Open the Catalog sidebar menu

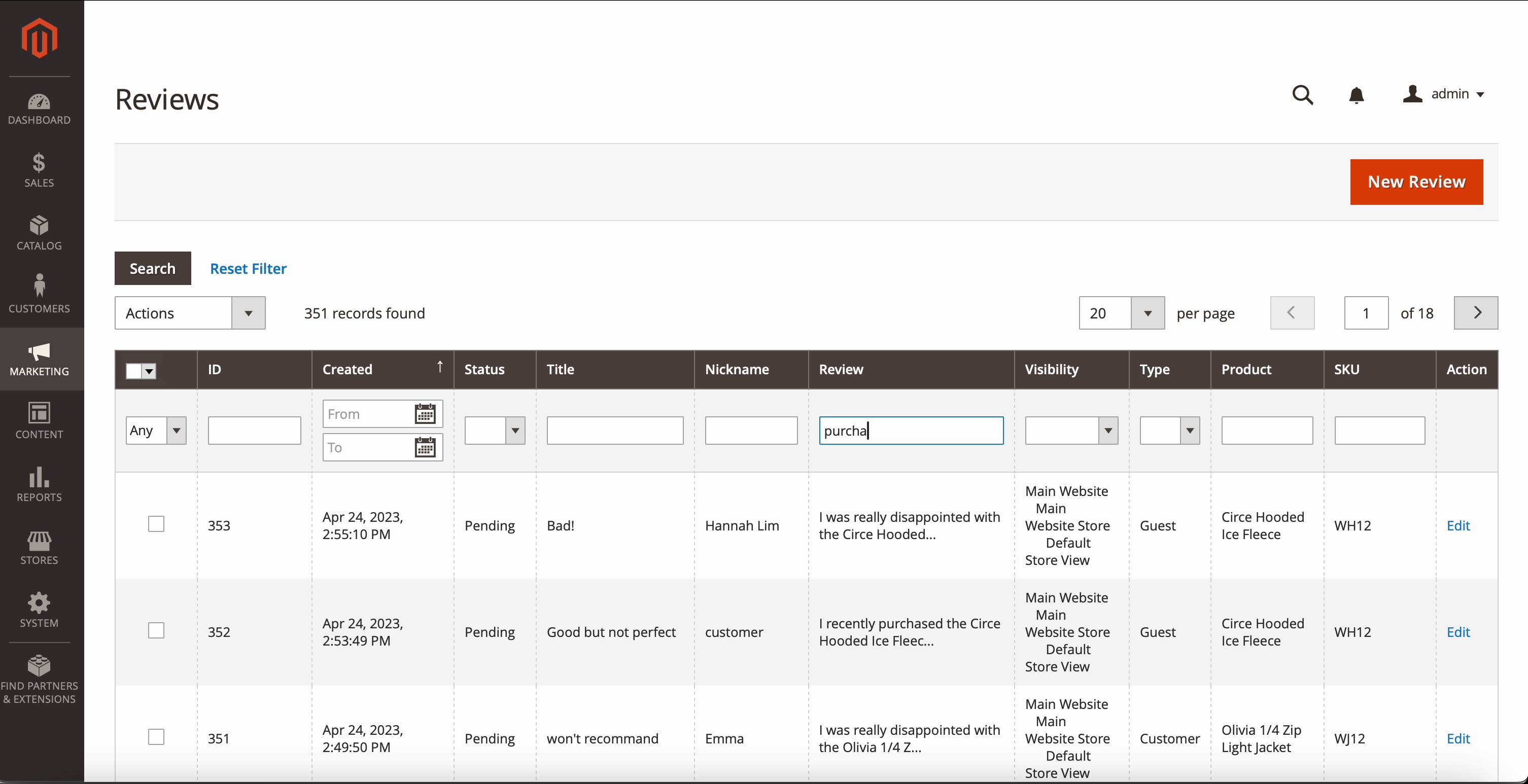click(x=39, y=233)
